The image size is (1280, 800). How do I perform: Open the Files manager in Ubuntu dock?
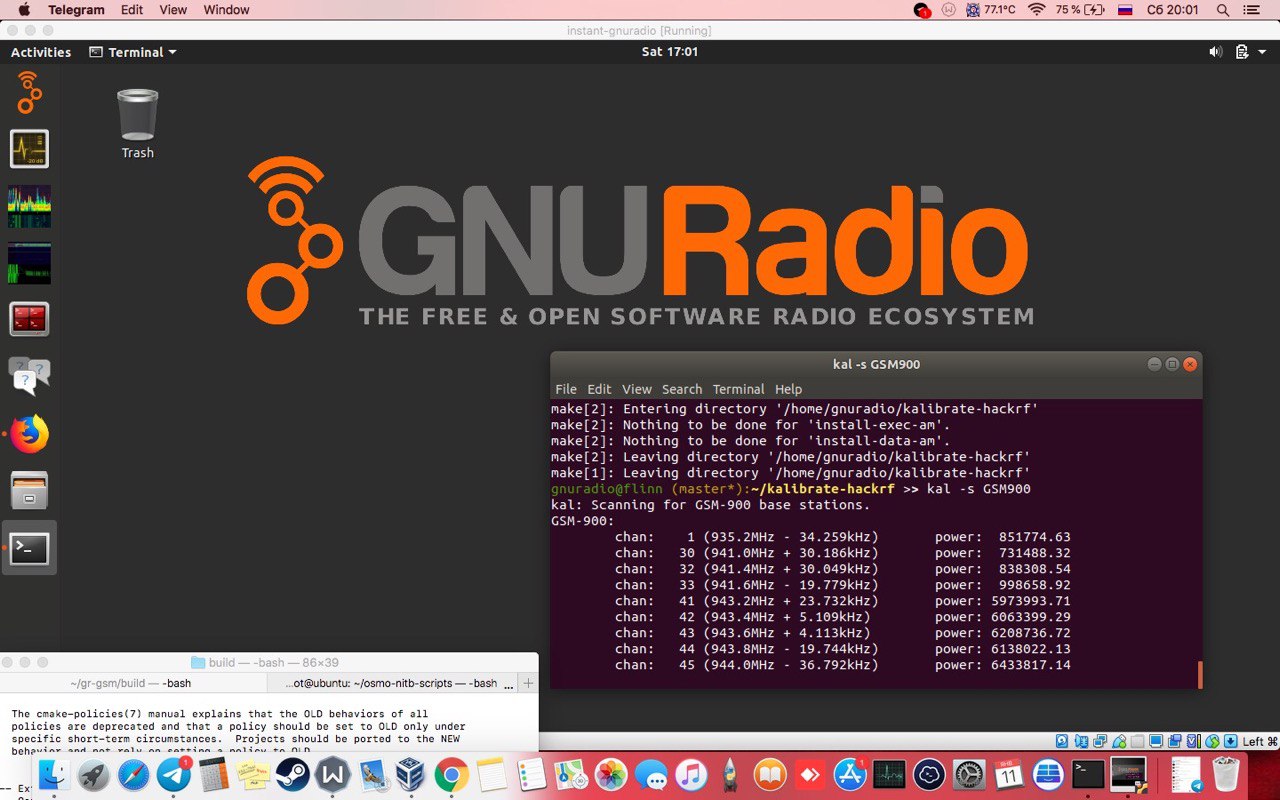[x=29, y=491]
